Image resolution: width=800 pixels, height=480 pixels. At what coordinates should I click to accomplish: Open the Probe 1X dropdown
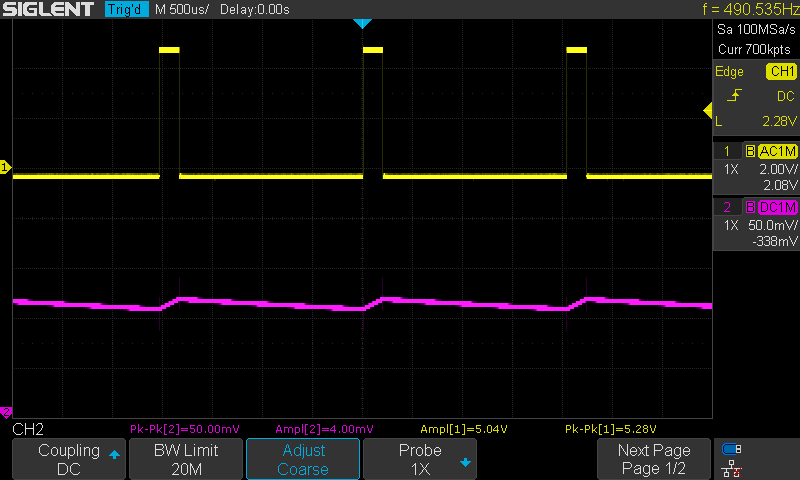(x=420, y=459)
